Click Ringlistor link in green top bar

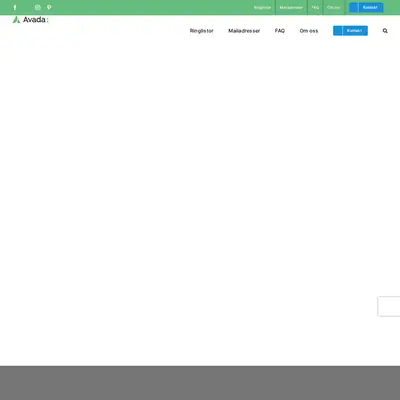point(262,7)
